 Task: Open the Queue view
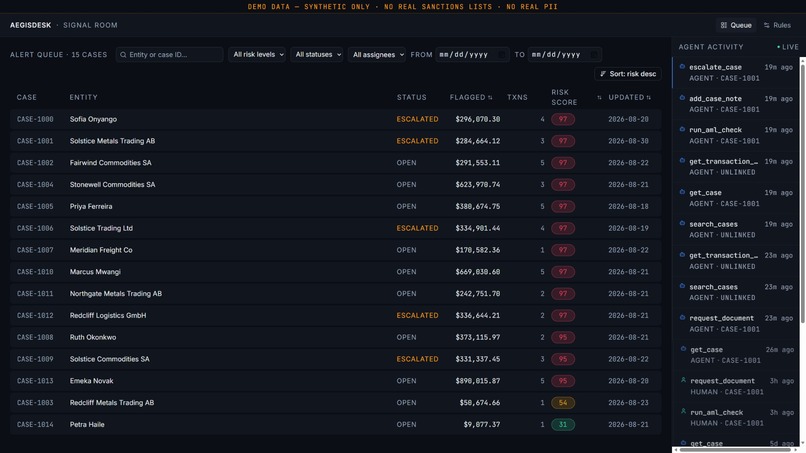736,25
